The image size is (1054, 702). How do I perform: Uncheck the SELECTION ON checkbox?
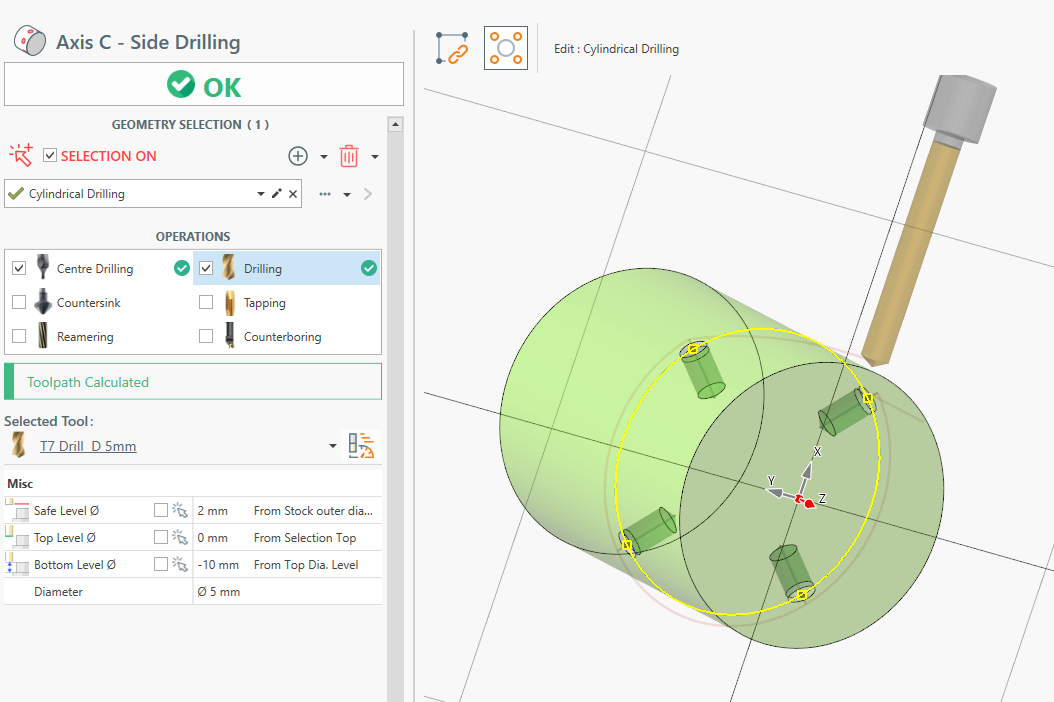click(50, 156)
